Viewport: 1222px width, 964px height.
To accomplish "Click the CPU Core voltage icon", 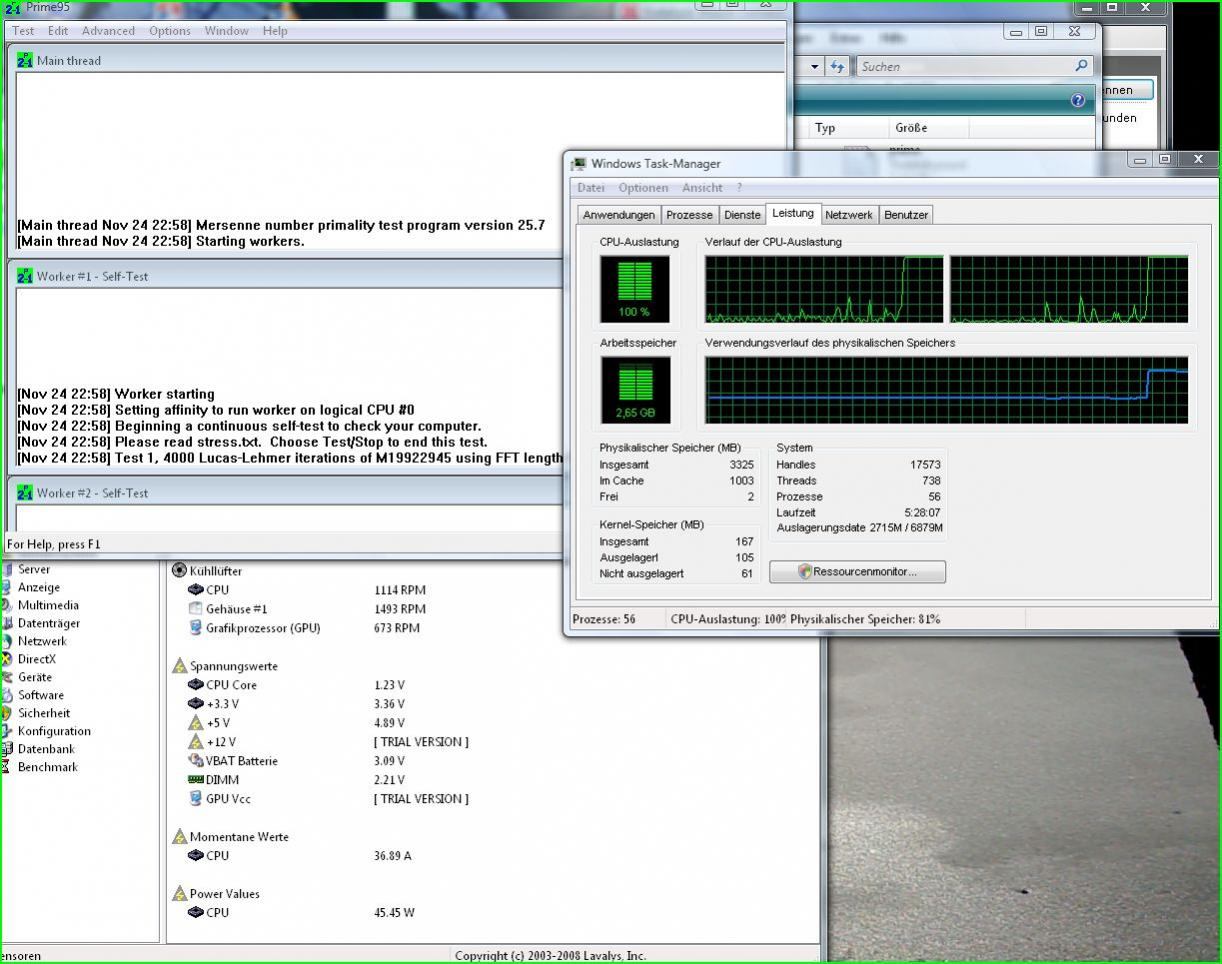I will [x=196, y=685].
